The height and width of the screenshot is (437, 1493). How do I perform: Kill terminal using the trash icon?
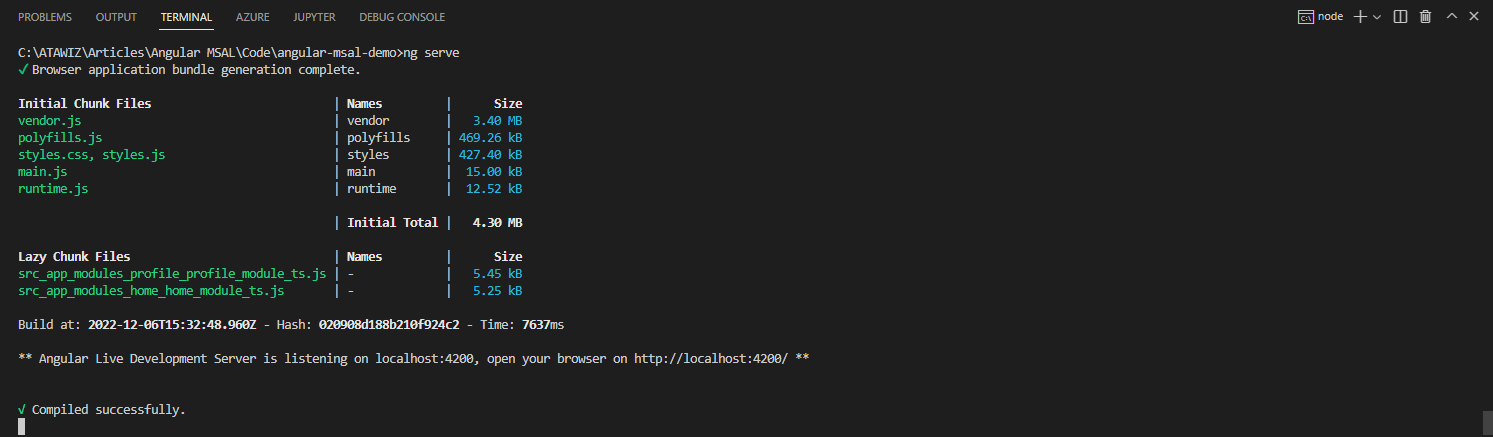click(1425, 17)
